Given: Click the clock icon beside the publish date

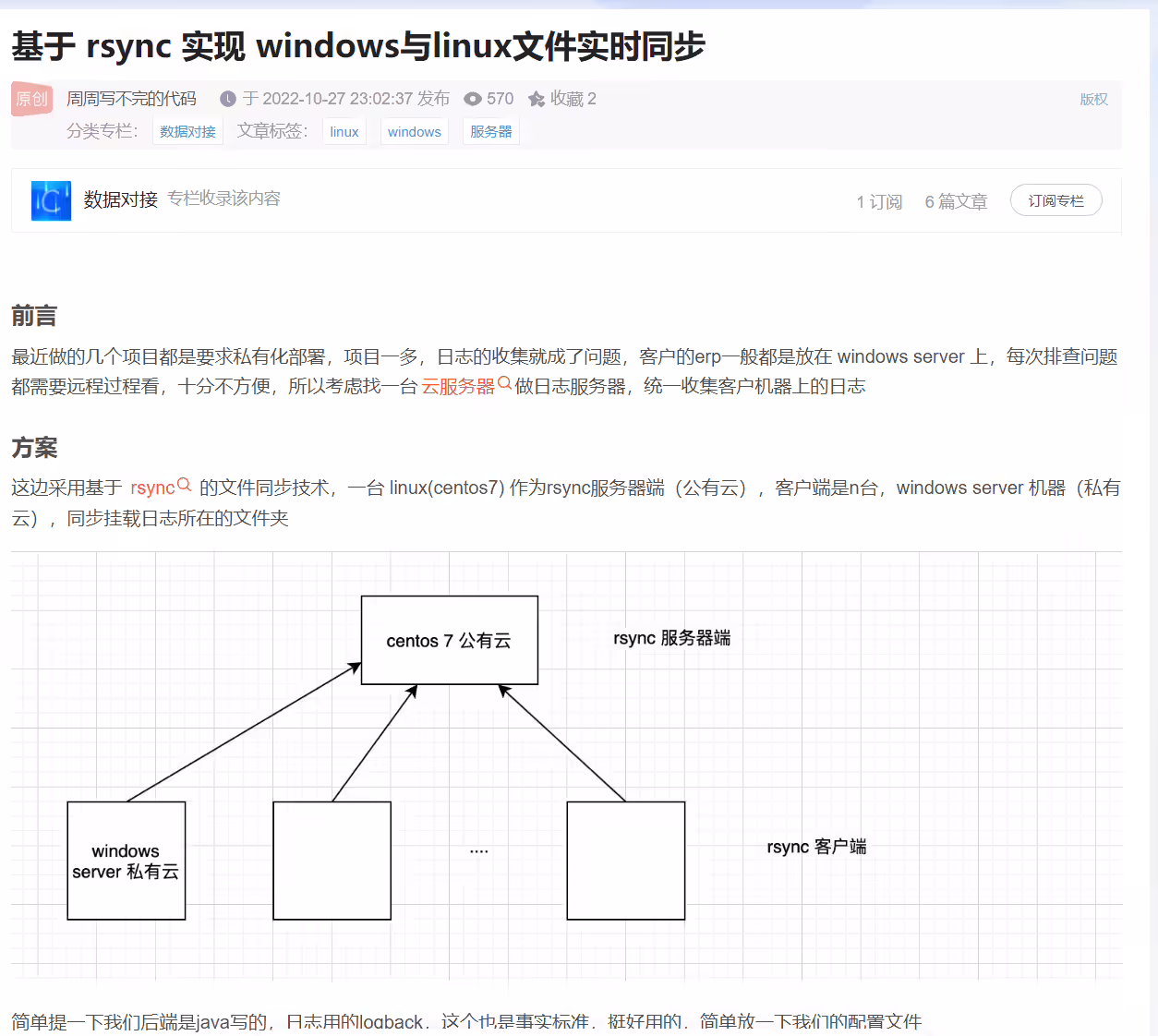Looking at the screenshot, I should click(x=228, y=99).
